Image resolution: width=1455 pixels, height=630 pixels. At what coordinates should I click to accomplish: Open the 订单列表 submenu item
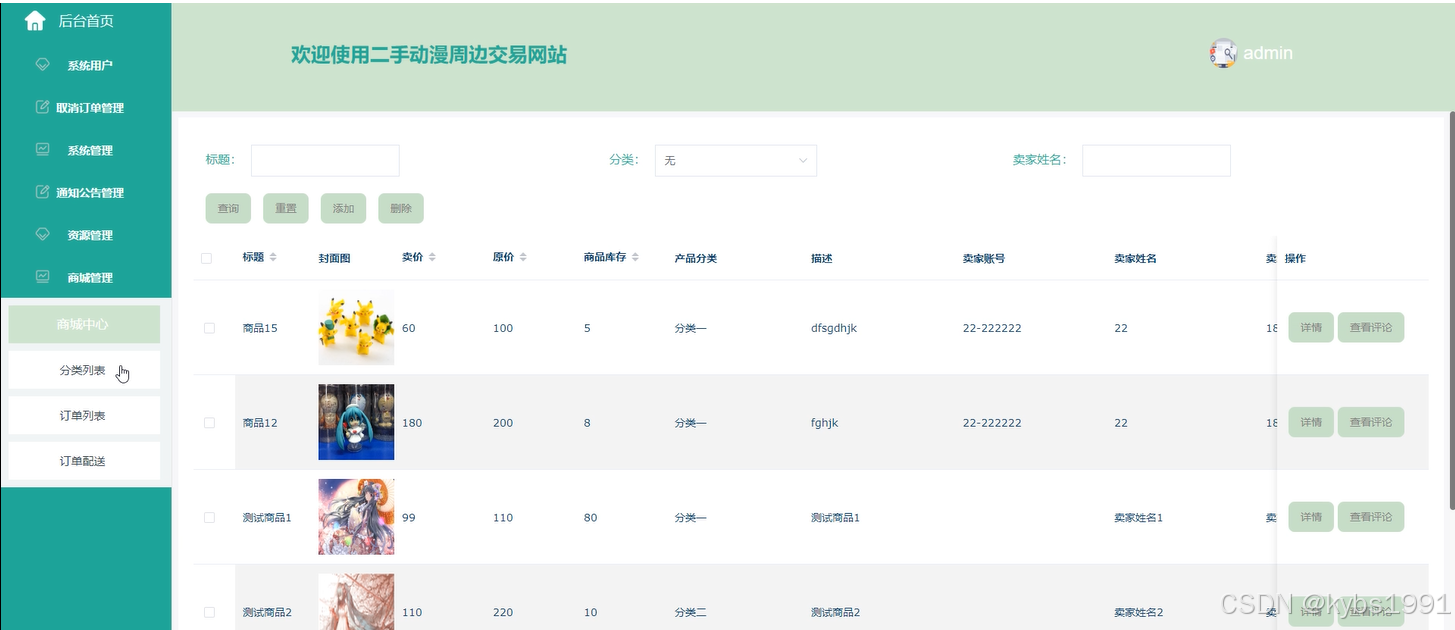[x=84, y=415]
